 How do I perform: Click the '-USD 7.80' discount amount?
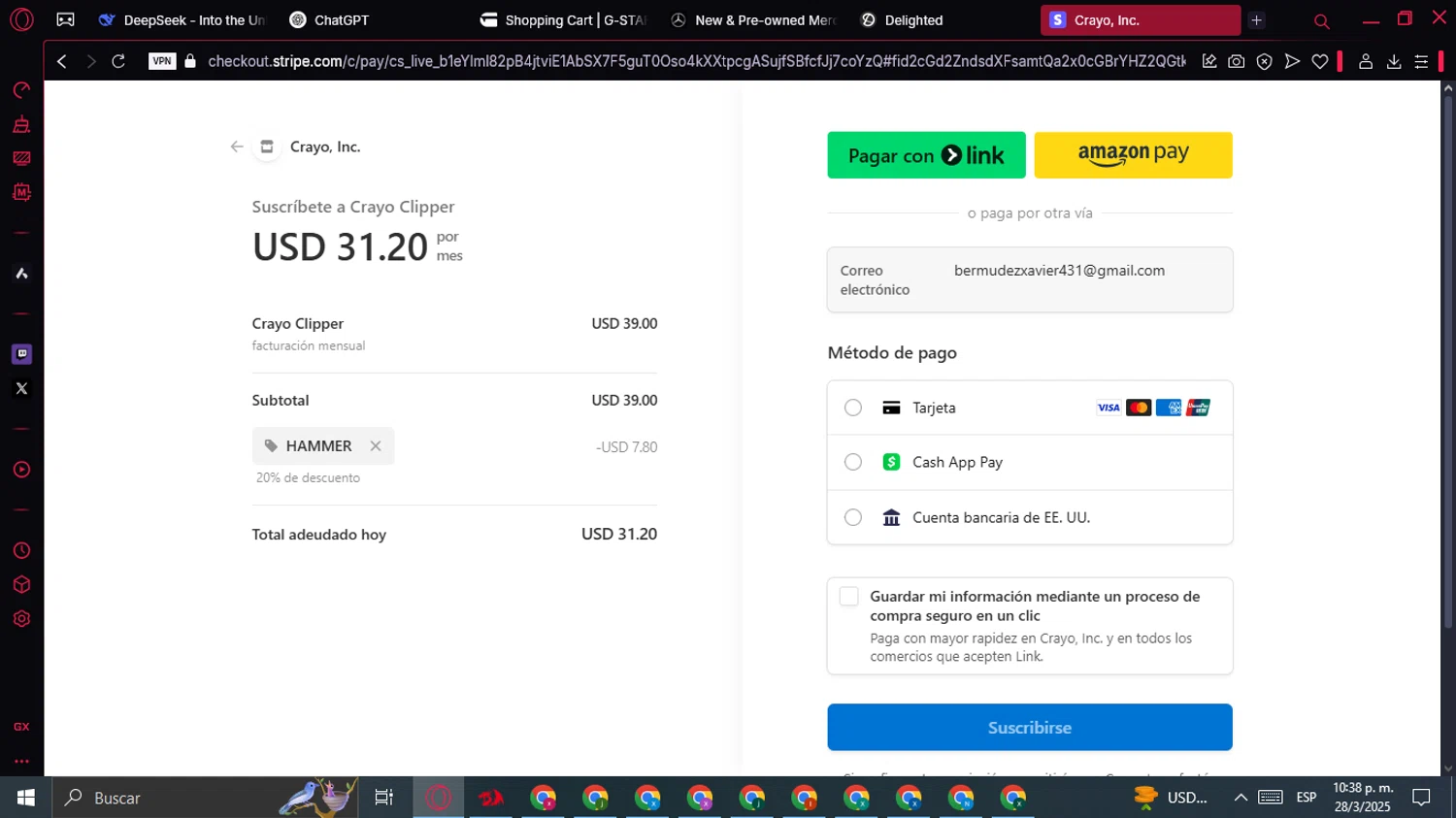[627, 447]
